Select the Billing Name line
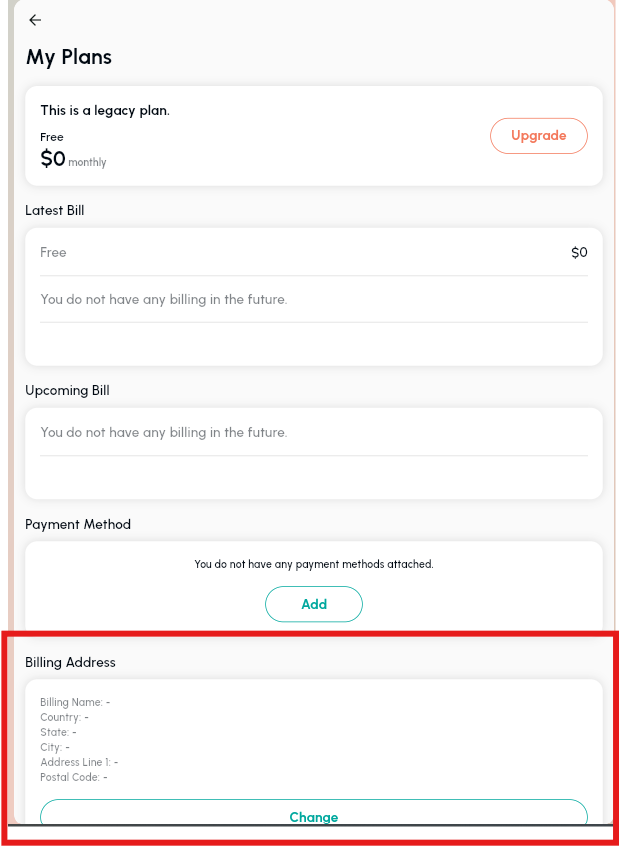The height and width of the screenshot is (847, 619). [x=75, y=702]
